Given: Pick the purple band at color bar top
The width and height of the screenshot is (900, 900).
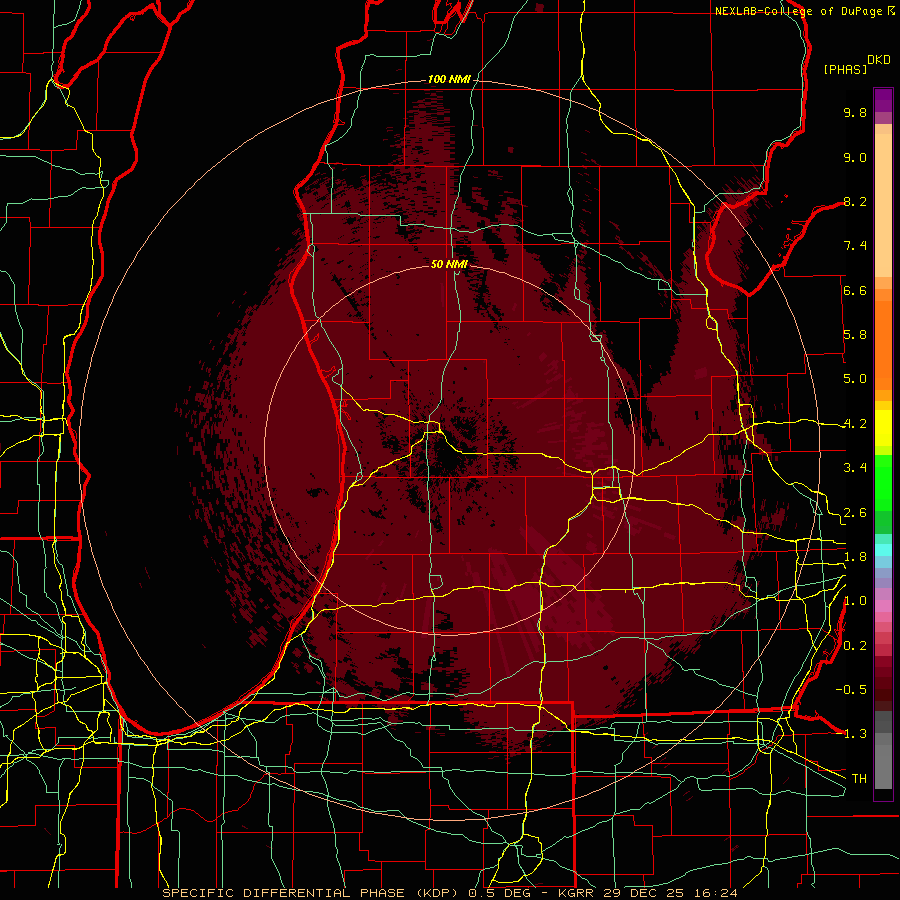Looking at the screenshot, I should 883,100.
